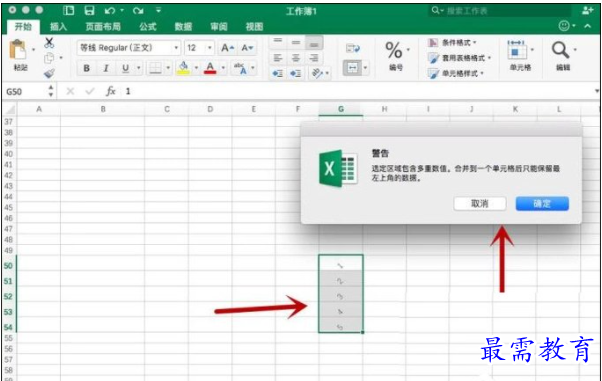Open the font name dropdown
602x381 pixels.
pos(176,48)
